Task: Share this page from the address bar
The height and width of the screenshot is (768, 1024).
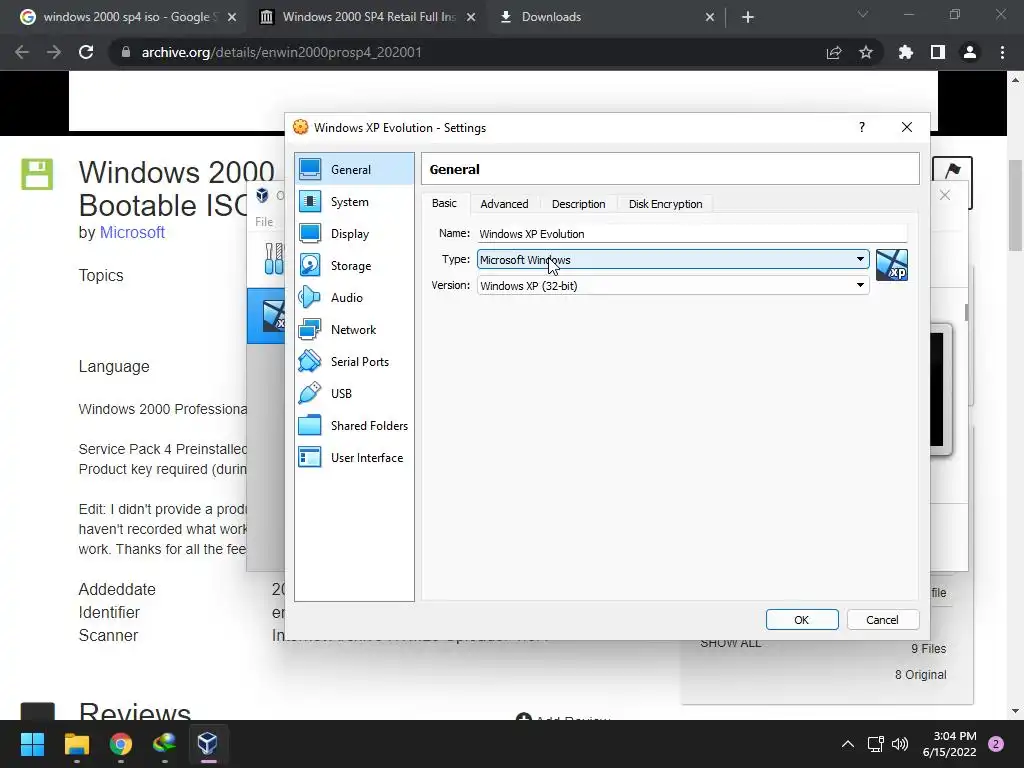Action: (x=834, y=52)
